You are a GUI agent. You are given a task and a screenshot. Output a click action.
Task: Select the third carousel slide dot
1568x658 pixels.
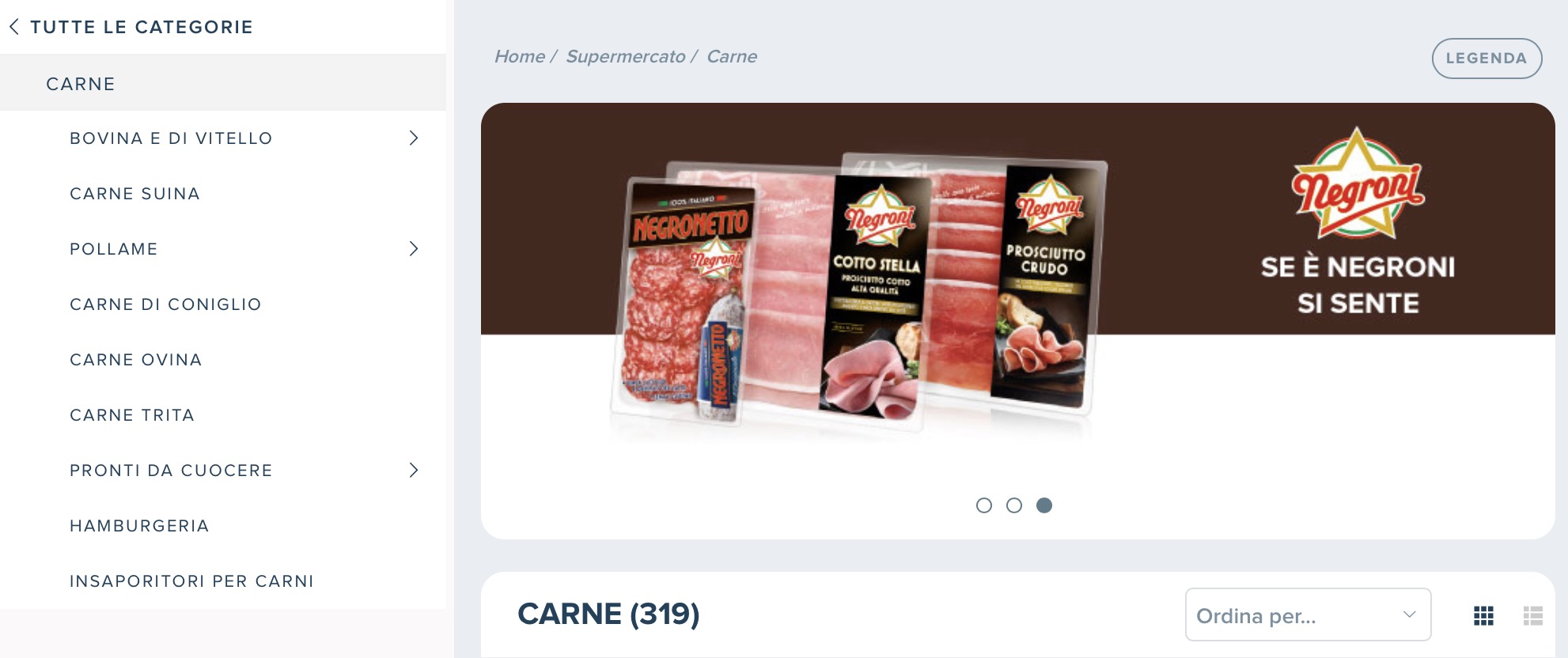(x=1044, y=505)
